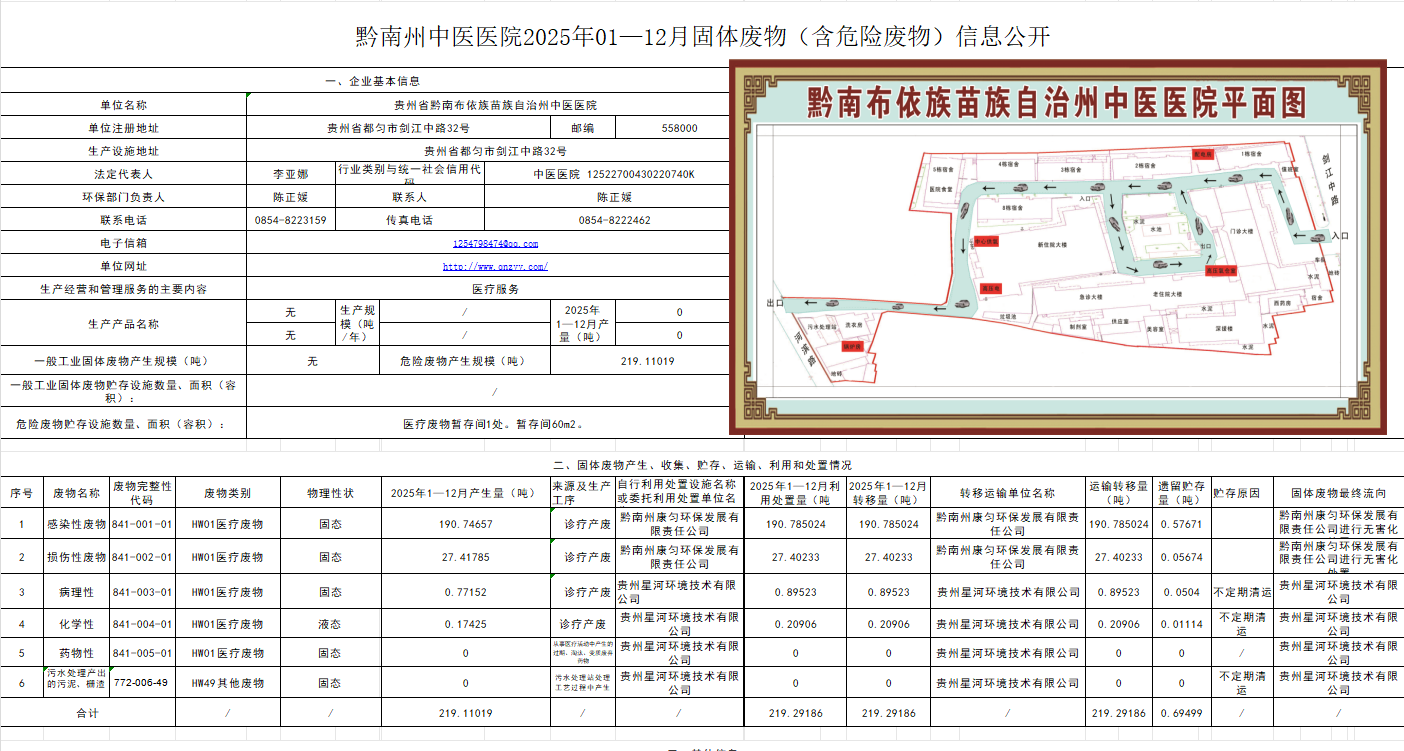
Task: Select the 液态 physical state cell
Action: coord(330,624)
